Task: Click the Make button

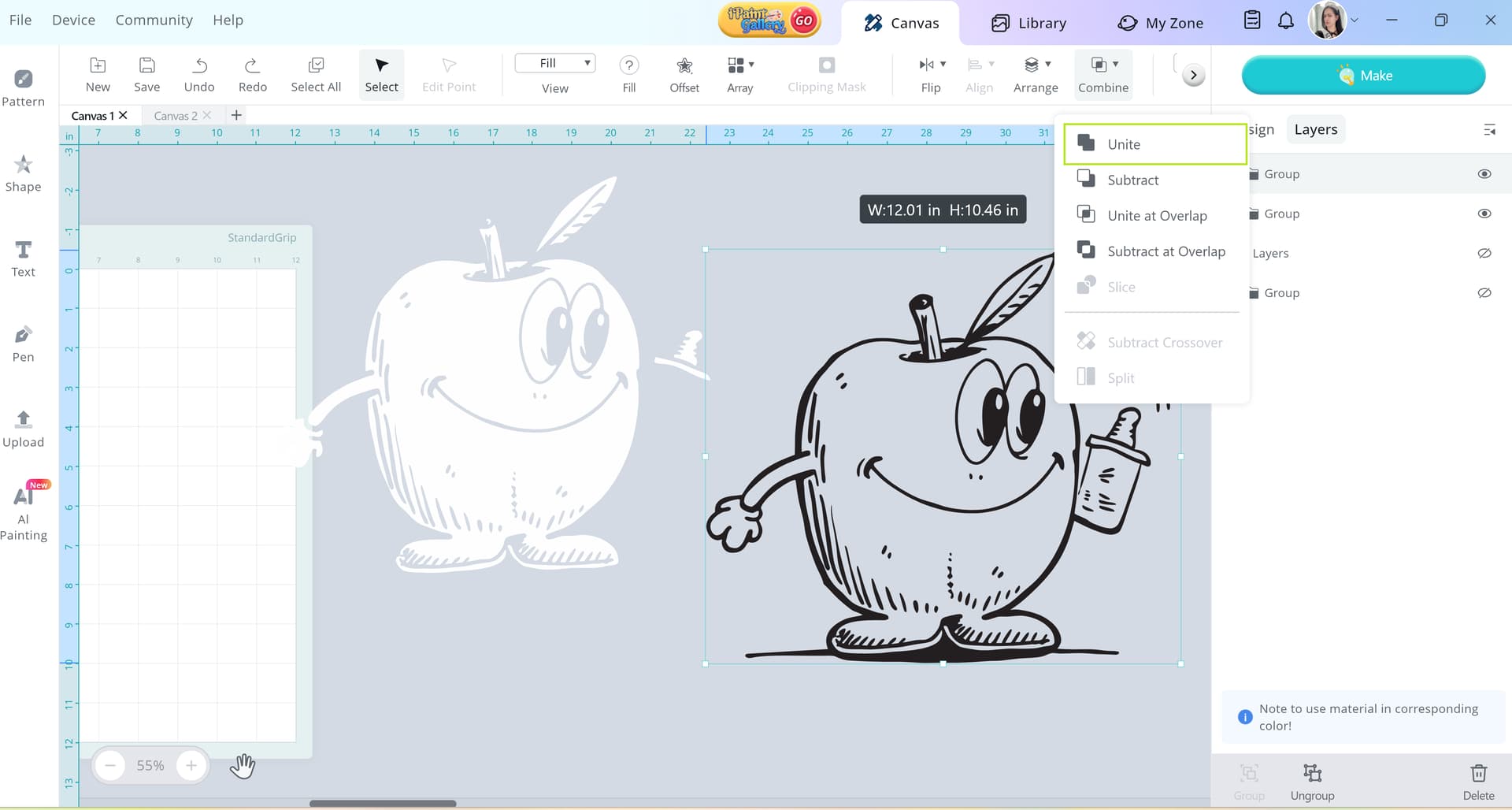Action: click(x=1363, y=75)
